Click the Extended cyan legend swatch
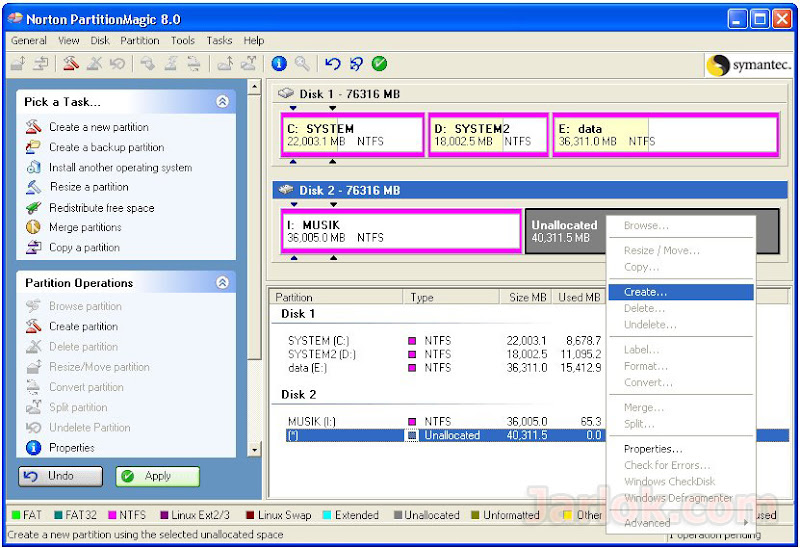 click(x=327, y=515)
